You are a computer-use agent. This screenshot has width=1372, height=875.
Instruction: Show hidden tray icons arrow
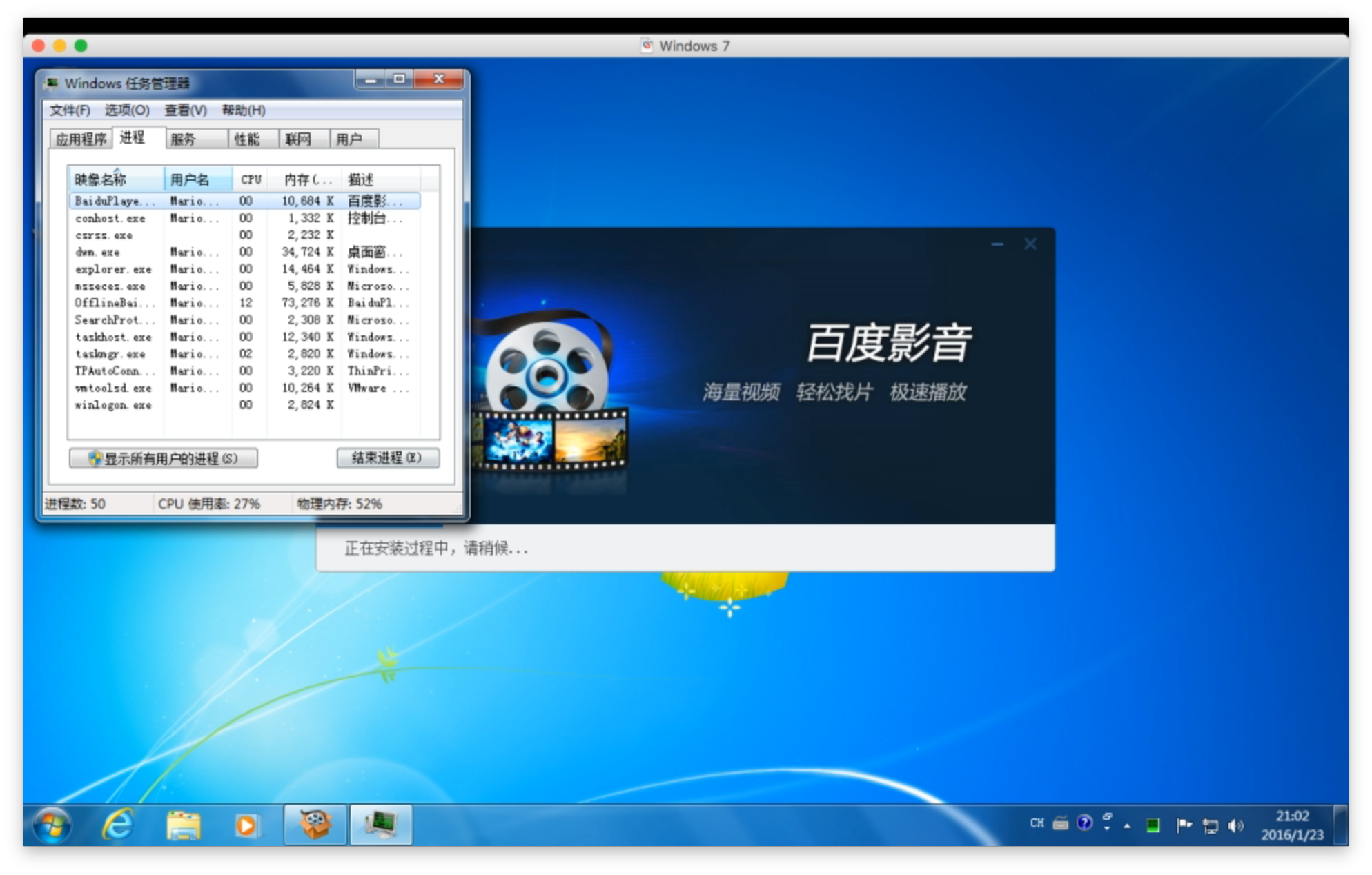pos(1127,826)
